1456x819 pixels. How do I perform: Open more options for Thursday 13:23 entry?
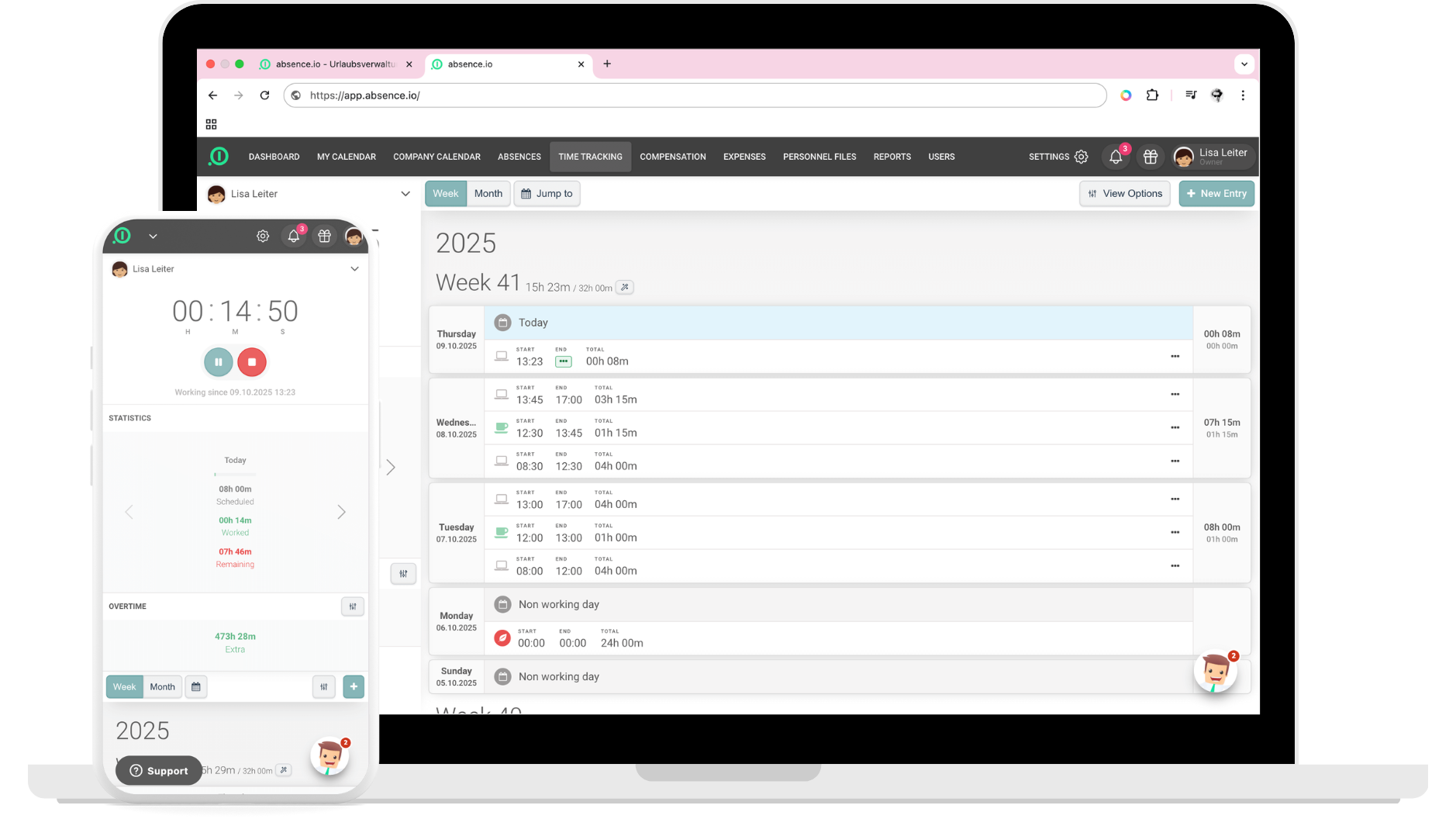click(1175, 357)
